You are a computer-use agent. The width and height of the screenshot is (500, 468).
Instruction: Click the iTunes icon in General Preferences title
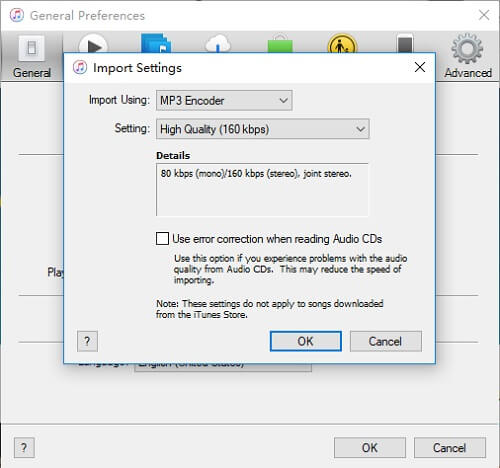pyautogui.click(x=17, y=15)
